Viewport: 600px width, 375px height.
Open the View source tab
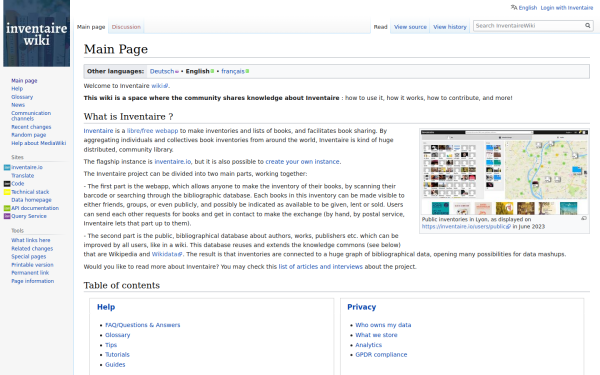click(x=410, y=27)
